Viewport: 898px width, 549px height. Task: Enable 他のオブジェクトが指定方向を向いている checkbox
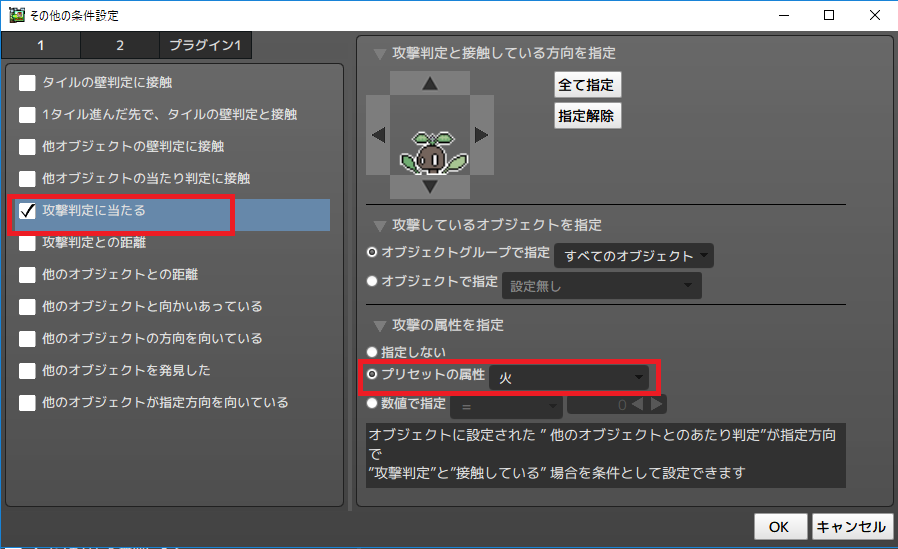[x=27, y=404]
